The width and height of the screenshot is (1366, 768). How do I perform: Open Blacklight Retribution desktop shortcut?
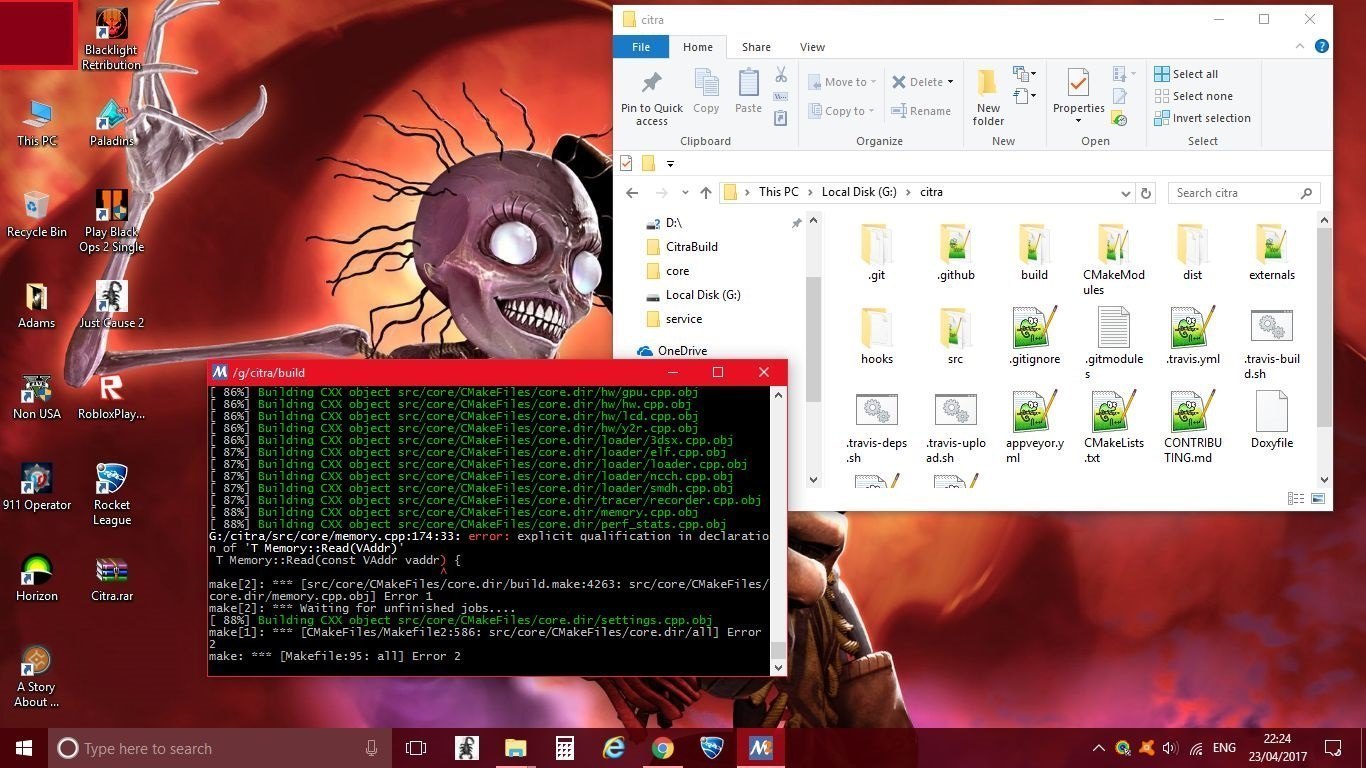tap(111, 40)
